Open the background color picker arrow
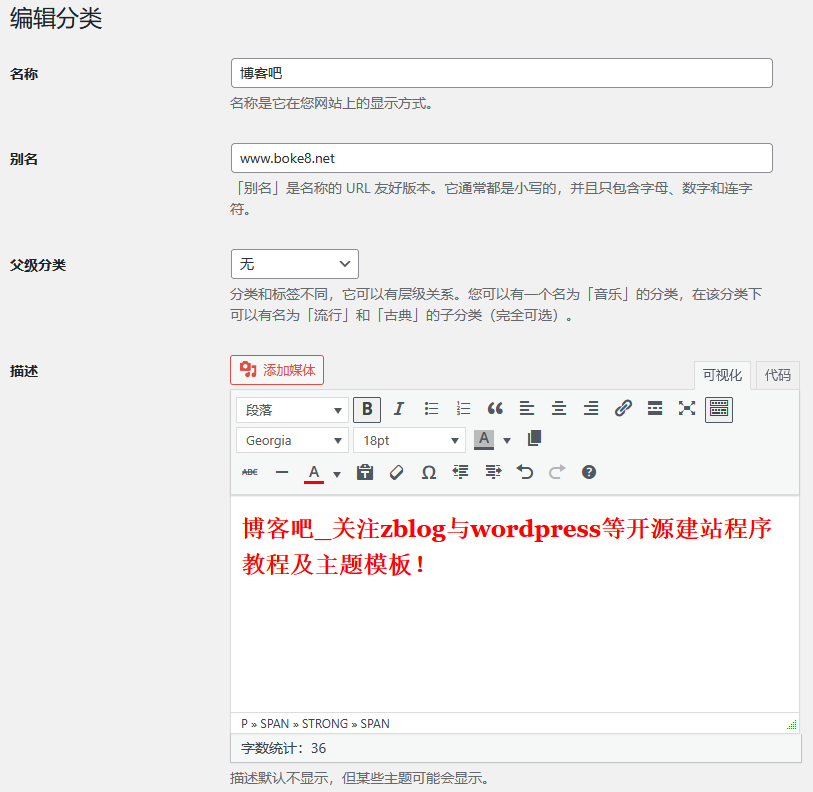The image size is (813, 792). coord(507,440)
